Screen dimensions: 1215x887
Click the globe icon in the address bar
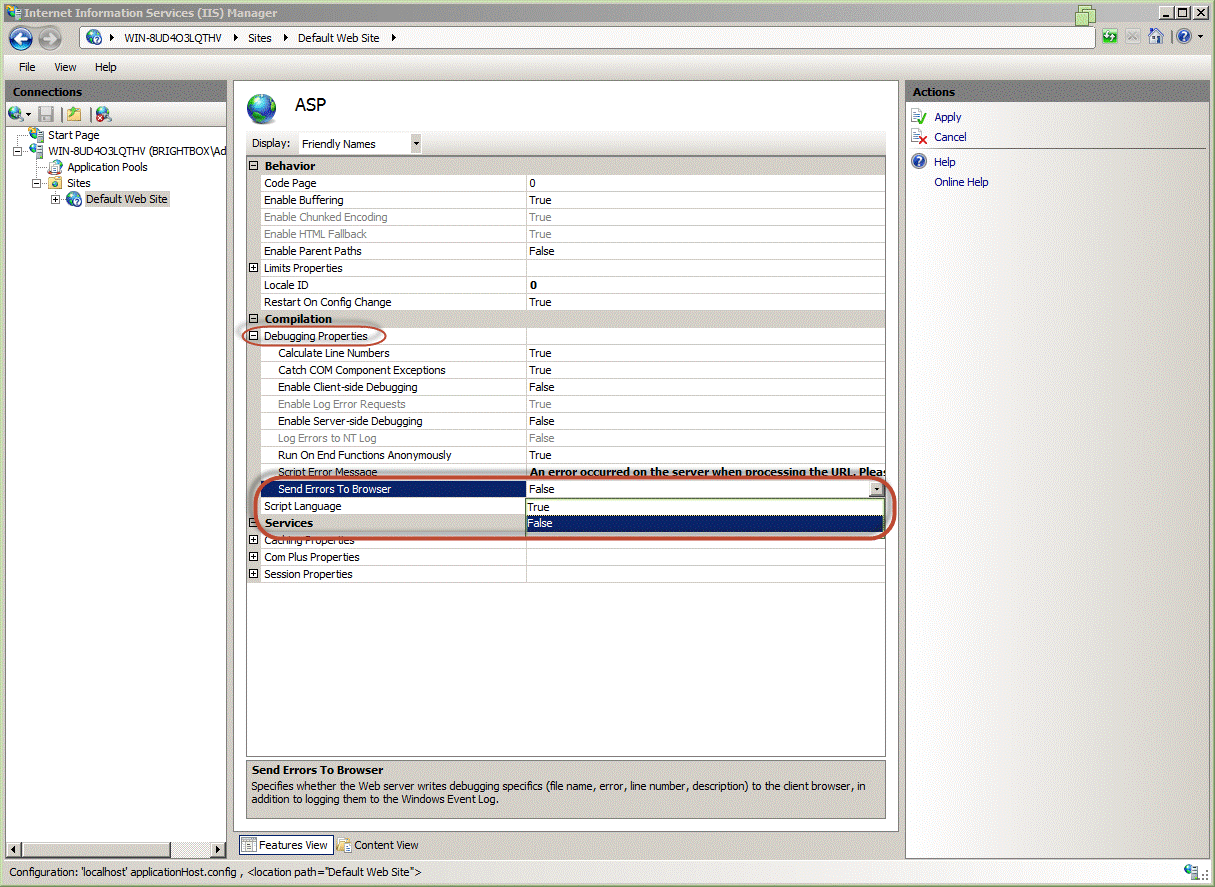94,37
